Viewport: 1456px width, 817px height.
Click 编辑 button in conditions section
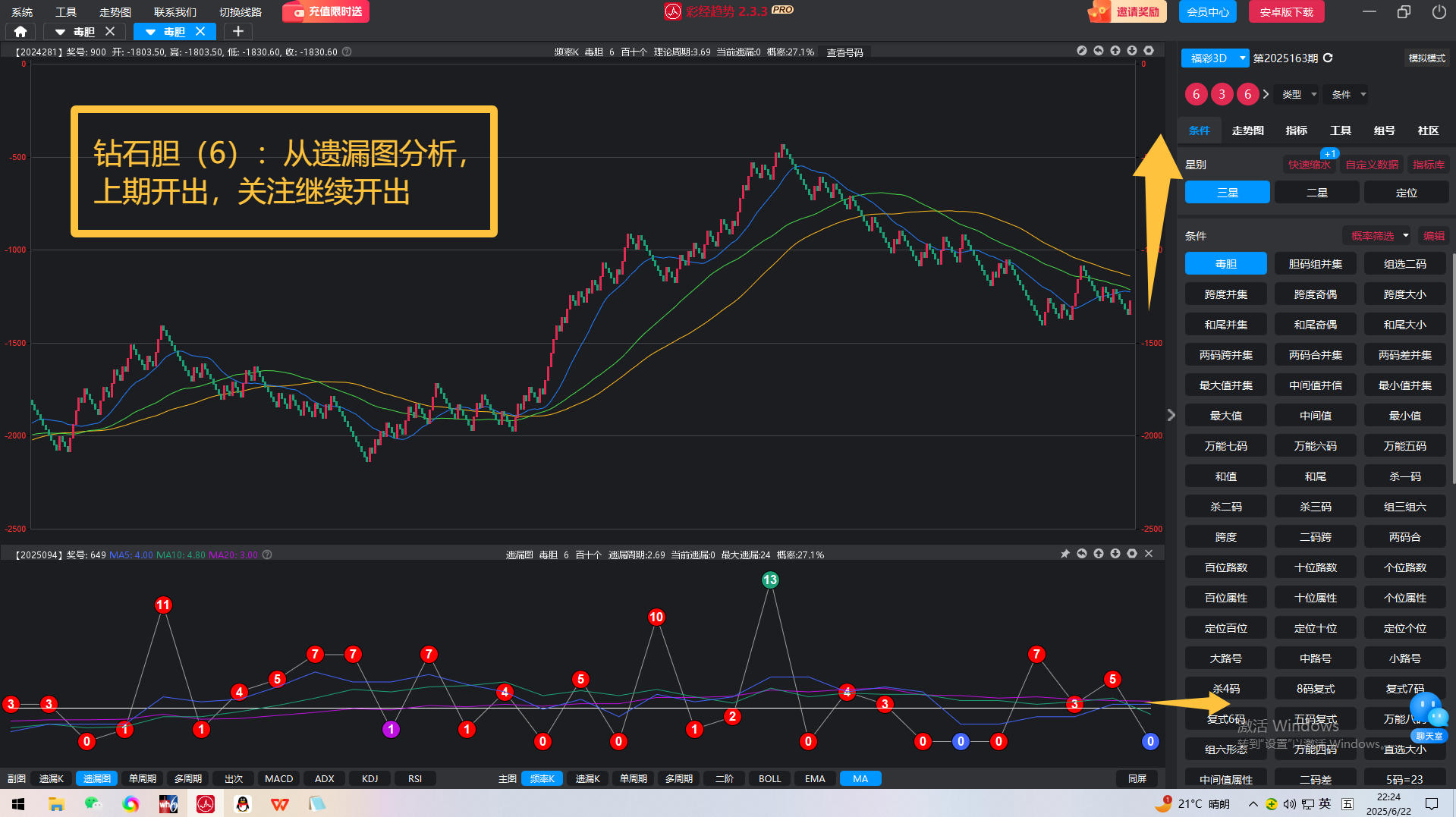coord(1433,236)
